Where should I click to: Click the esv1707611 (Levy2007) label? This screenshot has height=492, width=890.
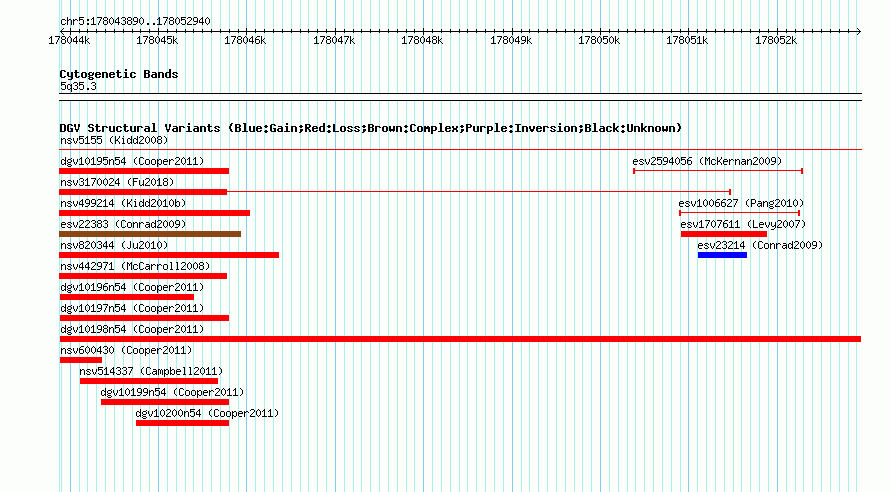tap(743, 224)
